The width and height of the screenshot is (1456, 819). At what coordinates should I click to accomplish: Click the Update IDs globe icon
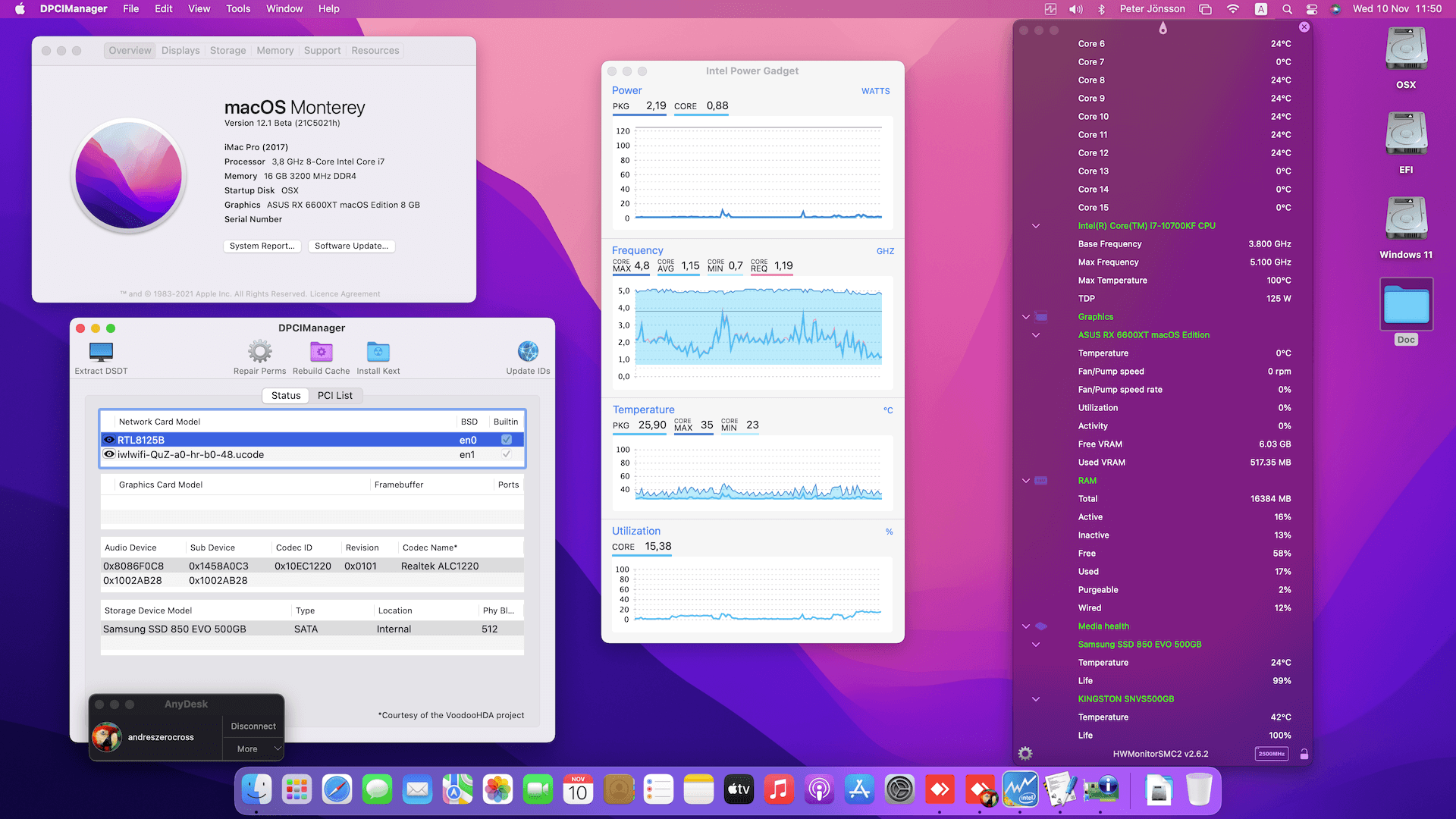(x=528, y=352)
